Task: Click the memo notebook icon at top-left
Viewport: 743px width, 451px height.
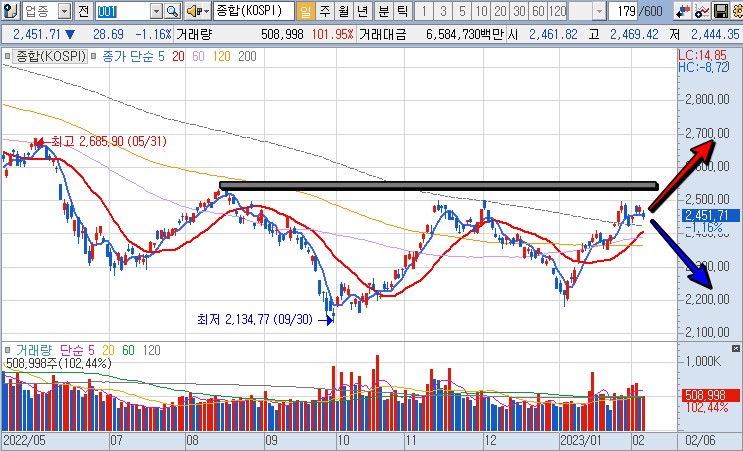Action: coord(10,11)
